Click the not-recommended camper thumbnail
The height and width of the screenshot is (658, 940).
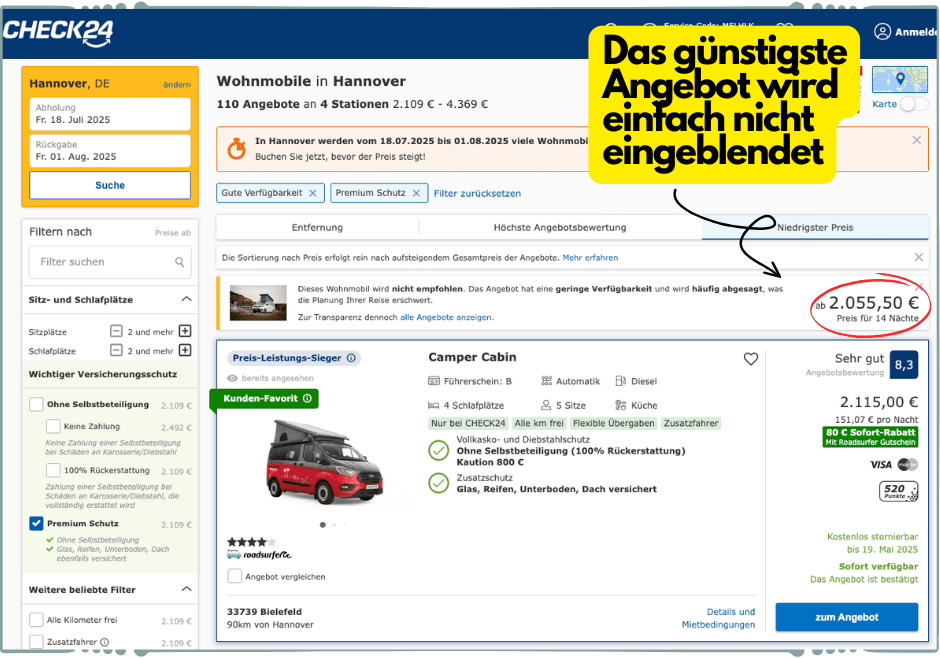[258, 303]
